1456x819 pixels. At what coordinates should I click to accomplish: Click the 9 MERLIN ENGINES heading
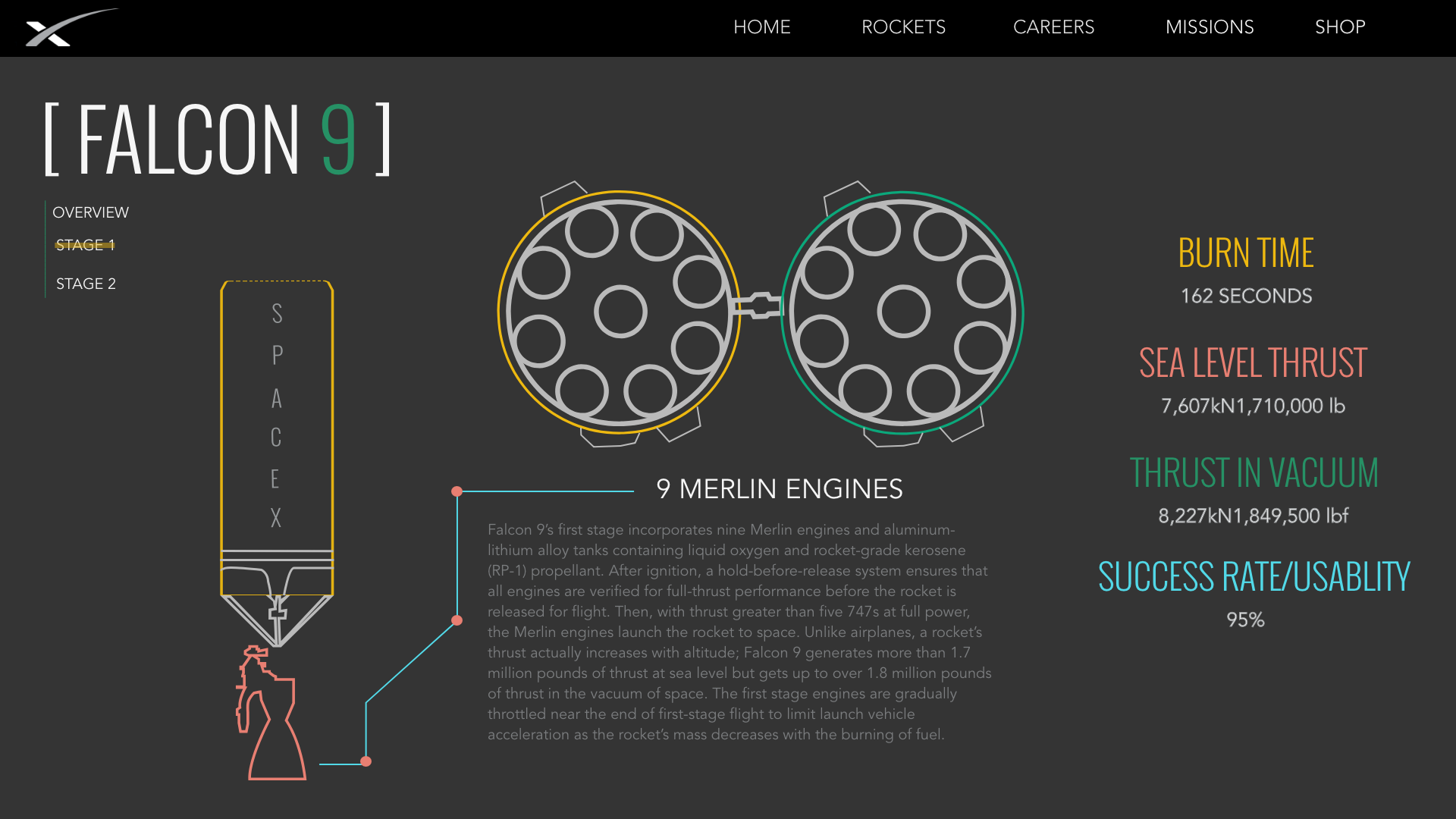tap(780, 489)
